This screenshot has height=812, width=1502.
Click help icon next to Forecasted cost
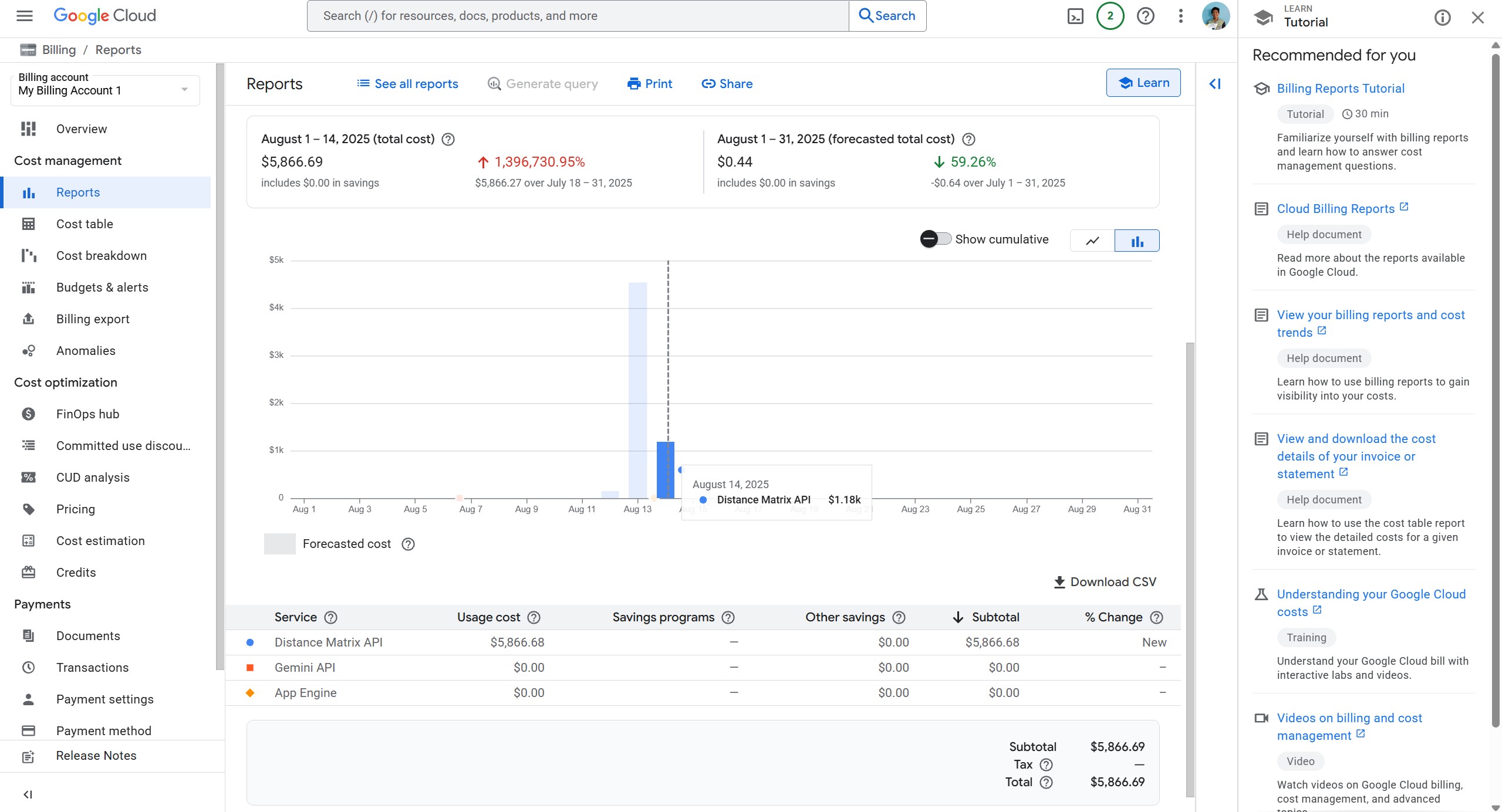tap(408, 544)
